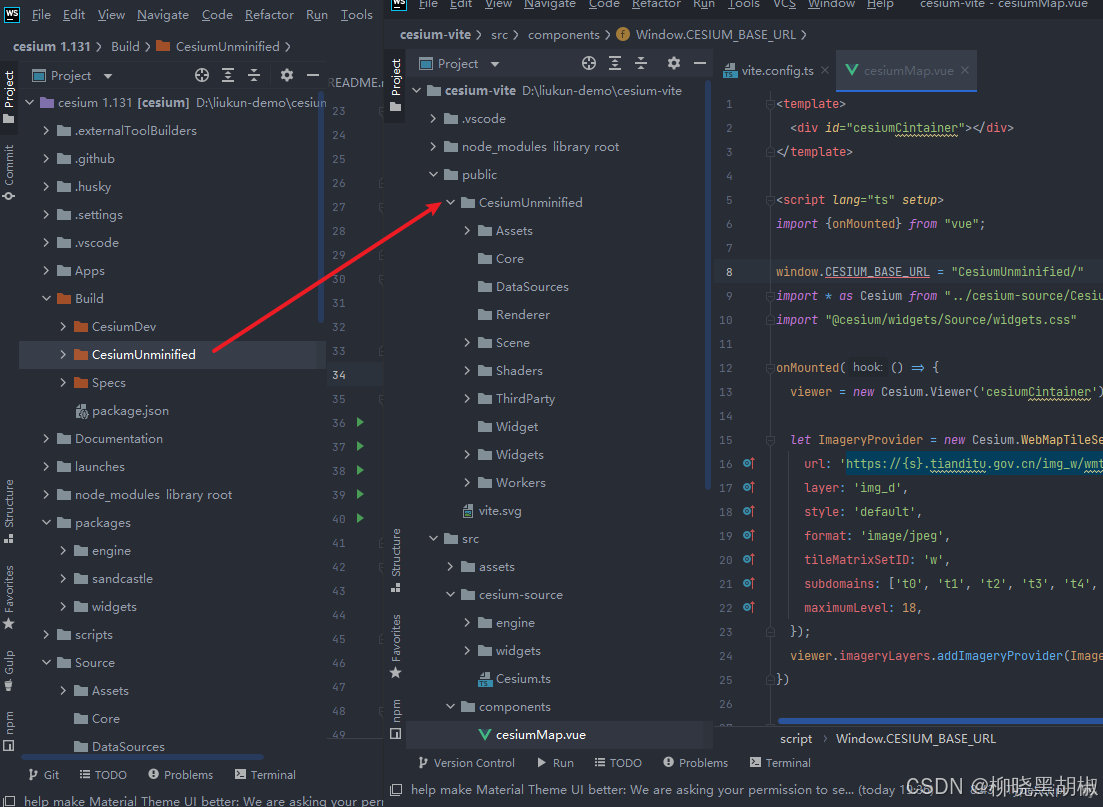Click script breadcrumb below code editor

pyautogui.click(x=796, y=739)
